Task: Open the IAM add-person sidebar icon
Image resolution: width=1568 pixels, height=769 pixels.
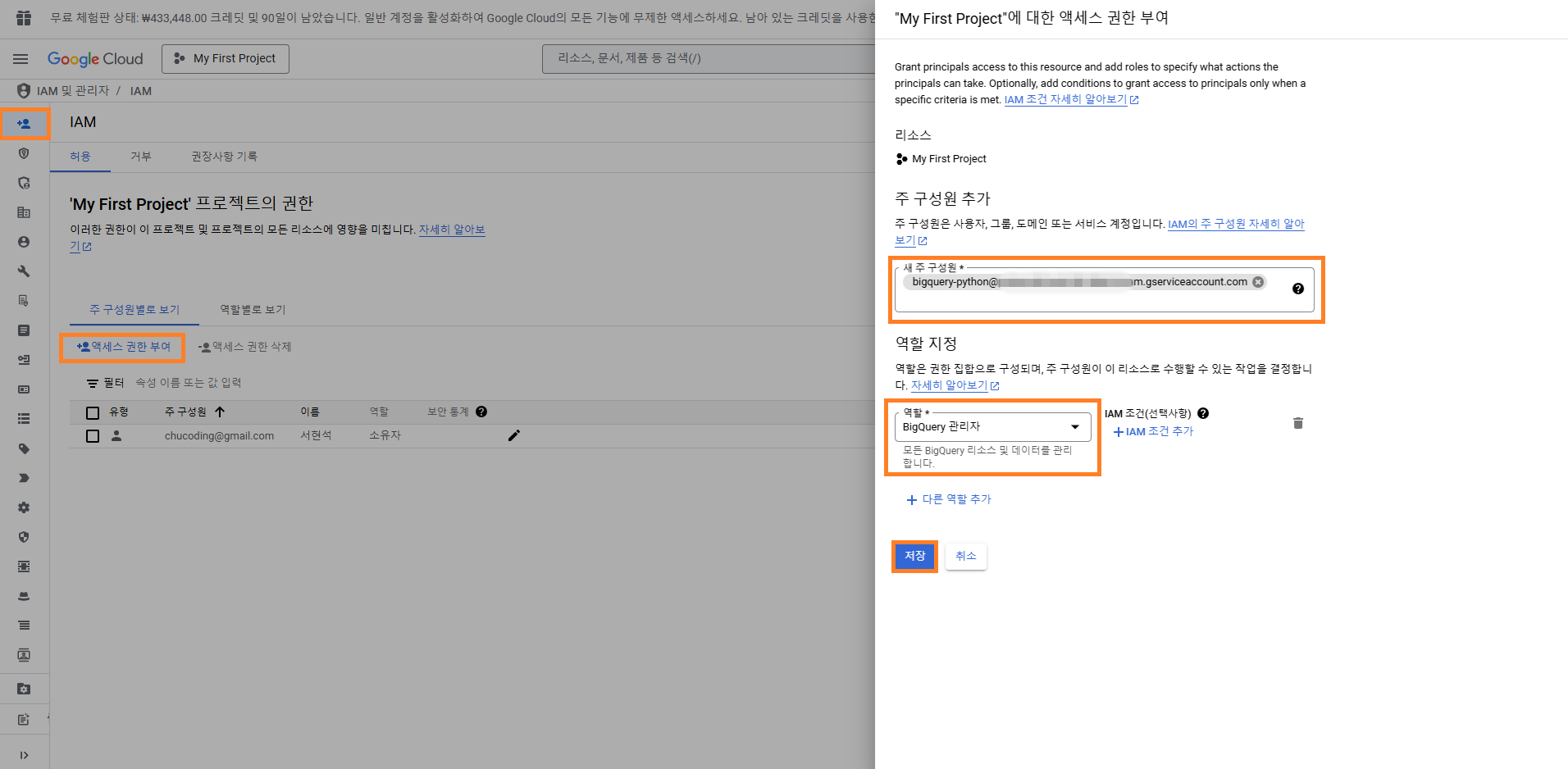Action: (24, 124)
